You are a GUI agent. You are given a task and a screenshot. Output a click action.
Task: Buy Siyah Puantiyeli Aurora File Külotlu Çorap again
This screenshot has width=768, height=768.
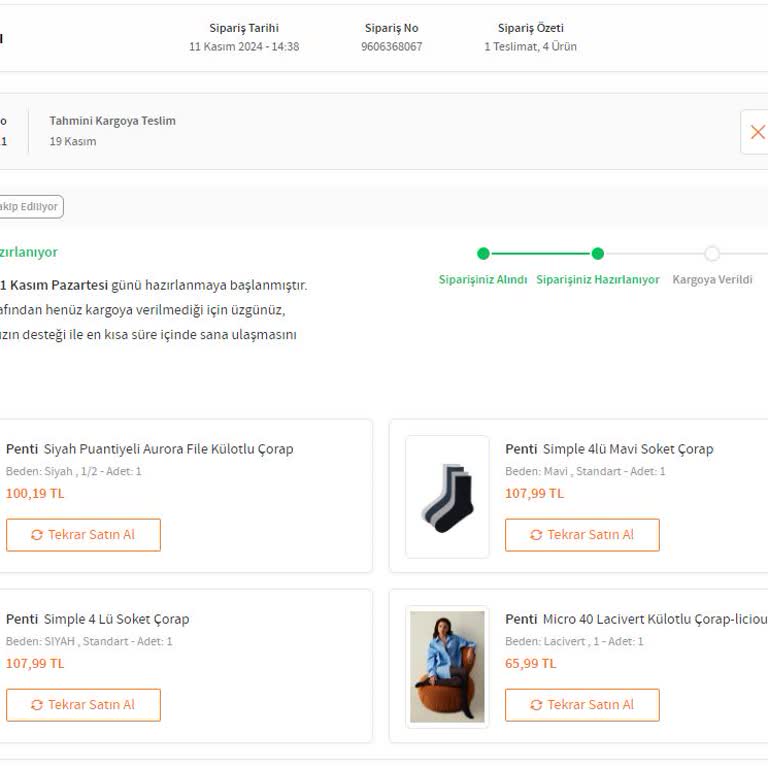click(83, 534)
